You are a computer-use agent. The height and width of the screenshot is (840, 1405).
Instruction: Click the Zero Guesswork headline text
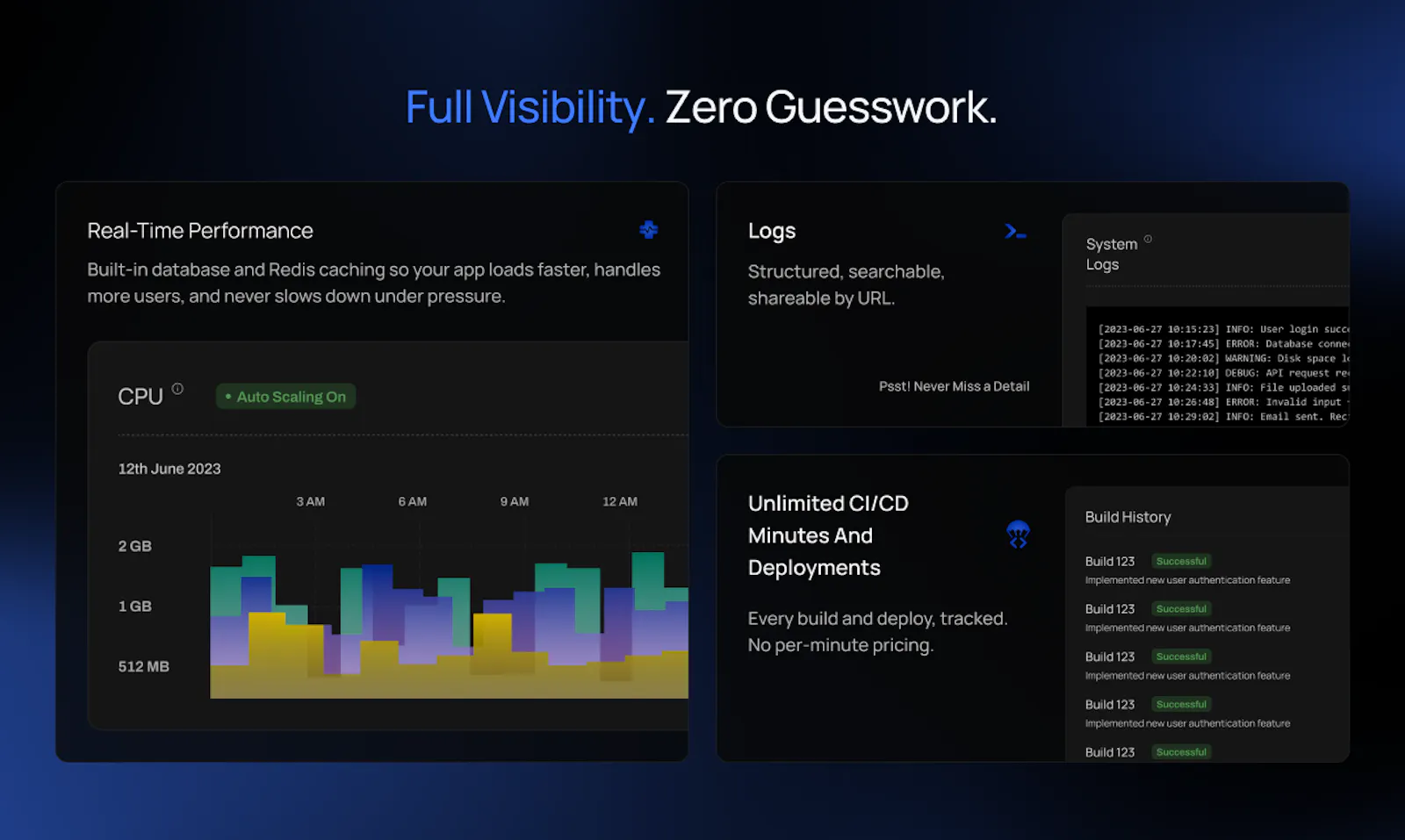(x=831, y=108)
